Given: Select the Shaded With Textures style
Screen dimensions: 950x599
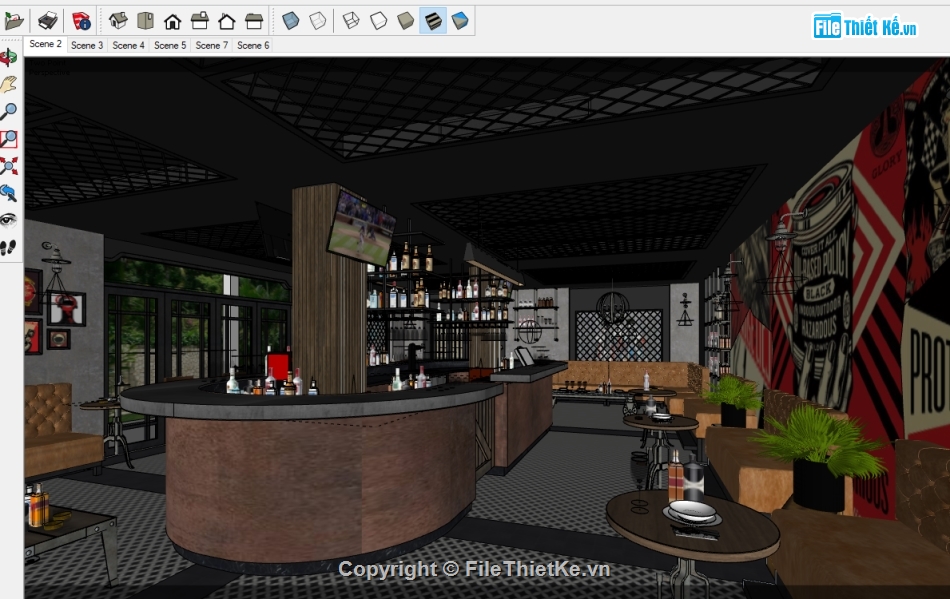Looking at the screenshot, I should (433, 21).
